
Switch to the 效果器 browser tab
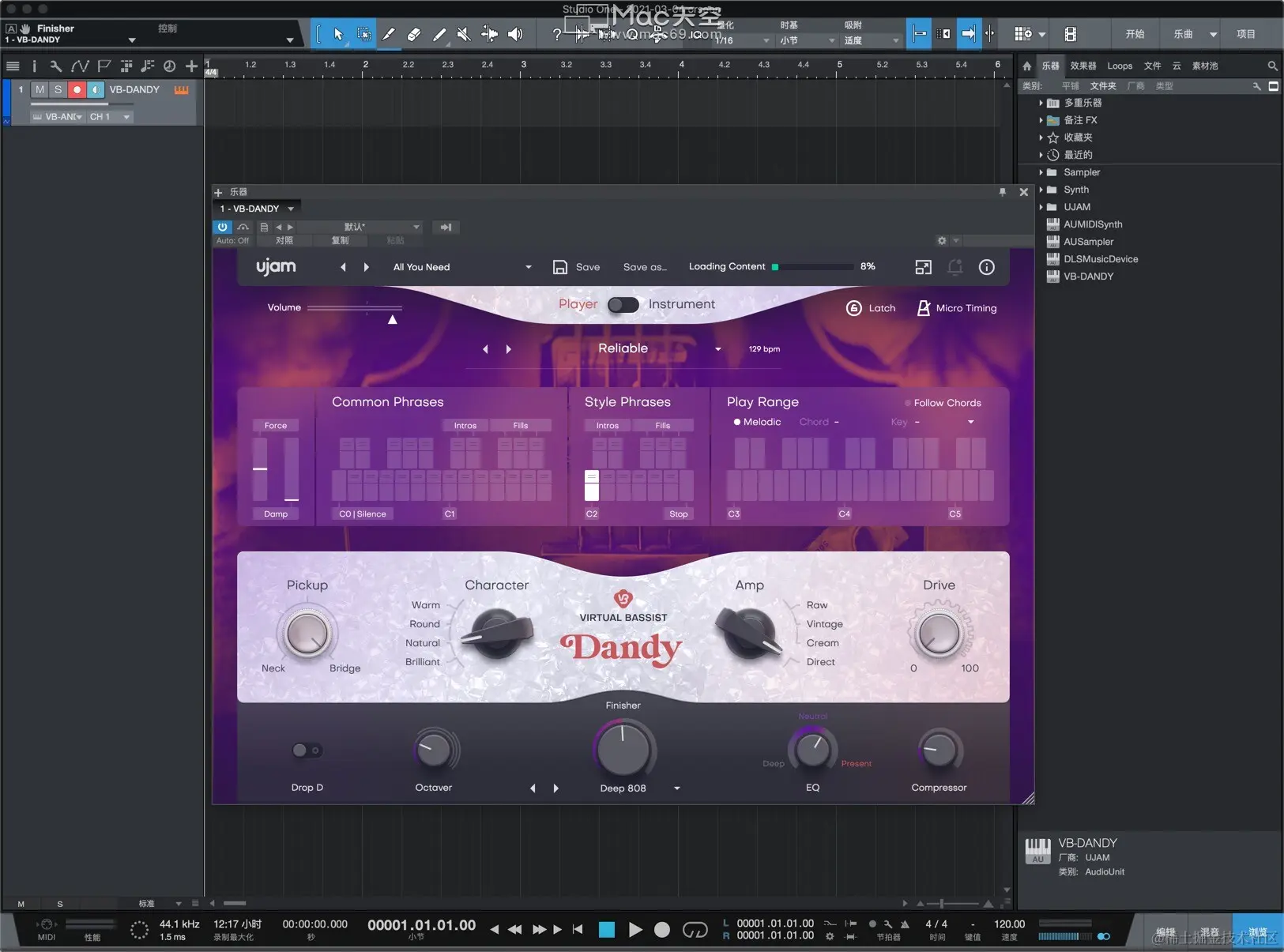(1083, 66)
